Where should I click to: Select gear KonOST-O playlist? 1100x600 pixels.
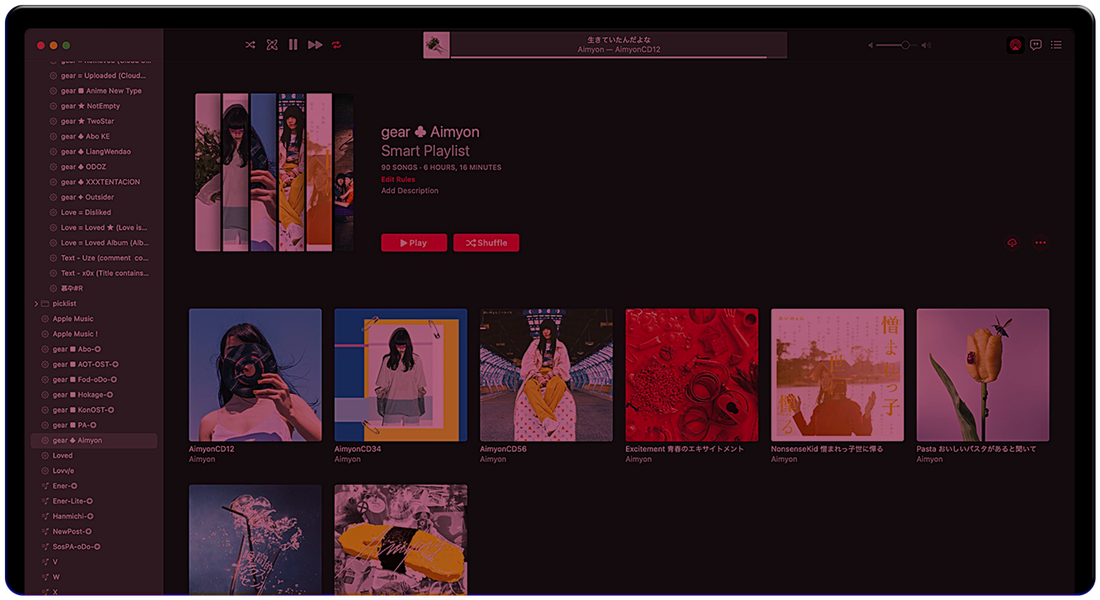(94, 411)
